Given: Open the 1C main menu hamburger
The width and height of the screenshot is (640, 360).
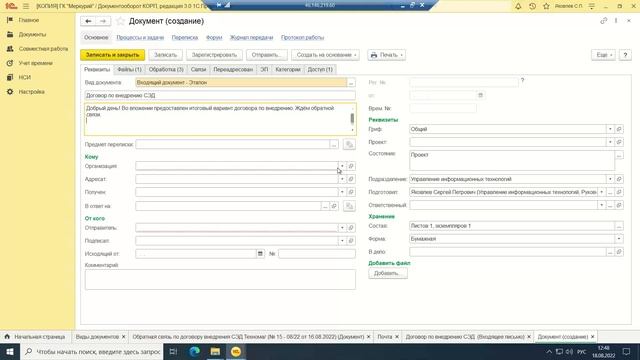Looking at the screenshot, I should coord(26,6).
